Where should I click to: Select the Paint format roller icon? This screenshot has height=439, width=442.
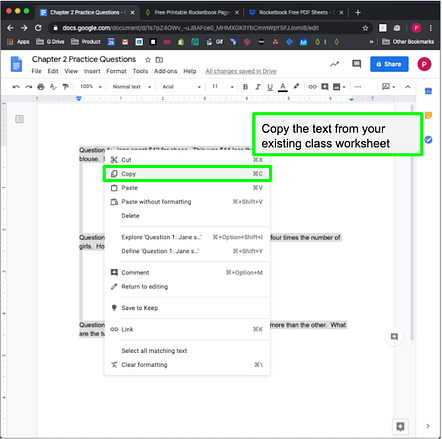click(65, 87)
